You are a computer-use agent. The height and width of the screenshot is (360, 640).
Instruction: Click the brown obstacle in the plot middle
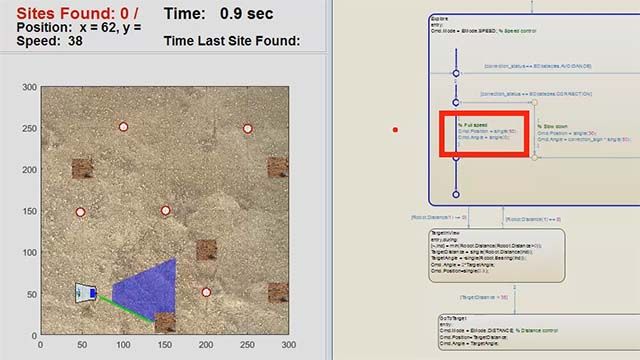[x=207, y=250]
